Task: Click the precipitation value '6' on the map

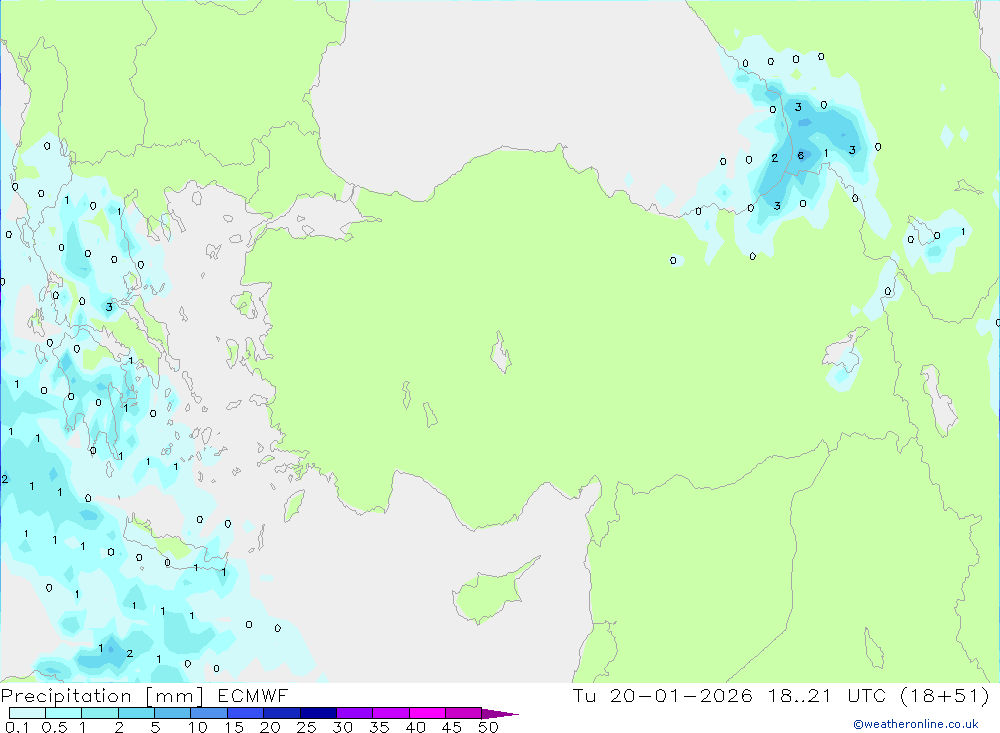Action: pyautogui.click(x=800, y=156)
